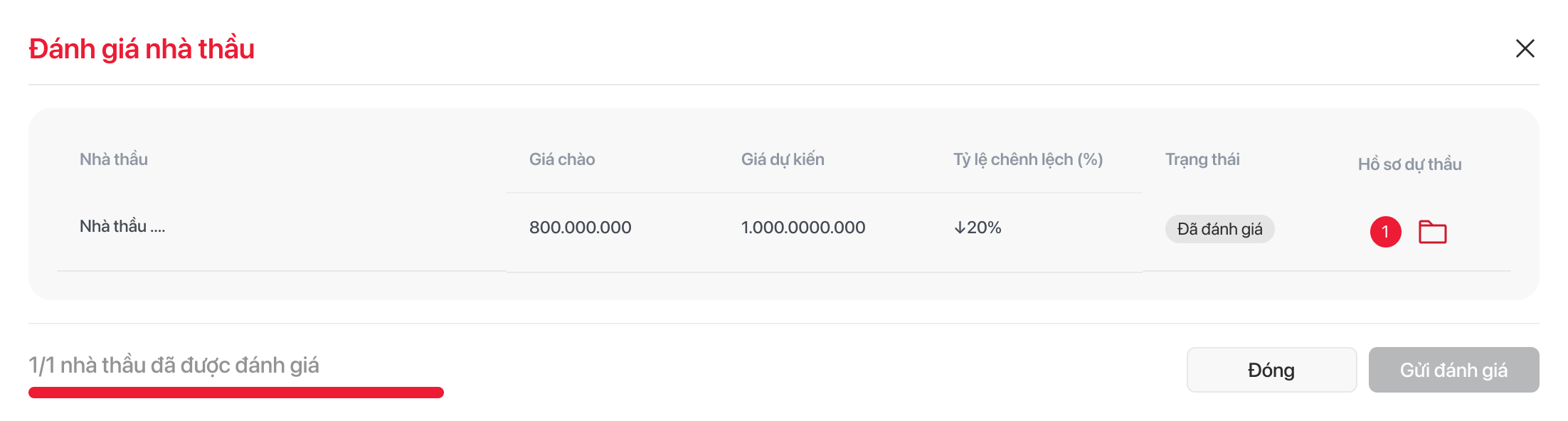Click the Đánh giá nhà thầu dialog title

point(142,49)
